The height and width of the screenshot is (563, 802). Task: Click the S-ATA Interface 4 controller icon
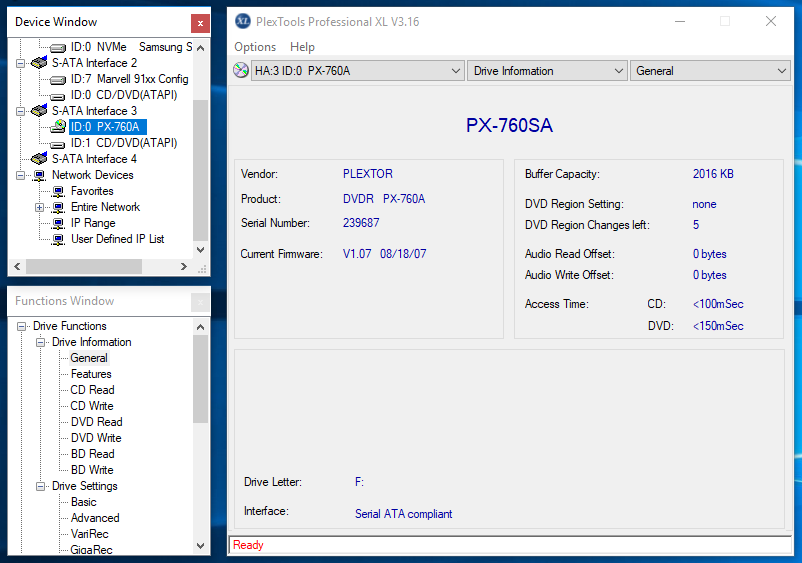[x=39, y=159]
